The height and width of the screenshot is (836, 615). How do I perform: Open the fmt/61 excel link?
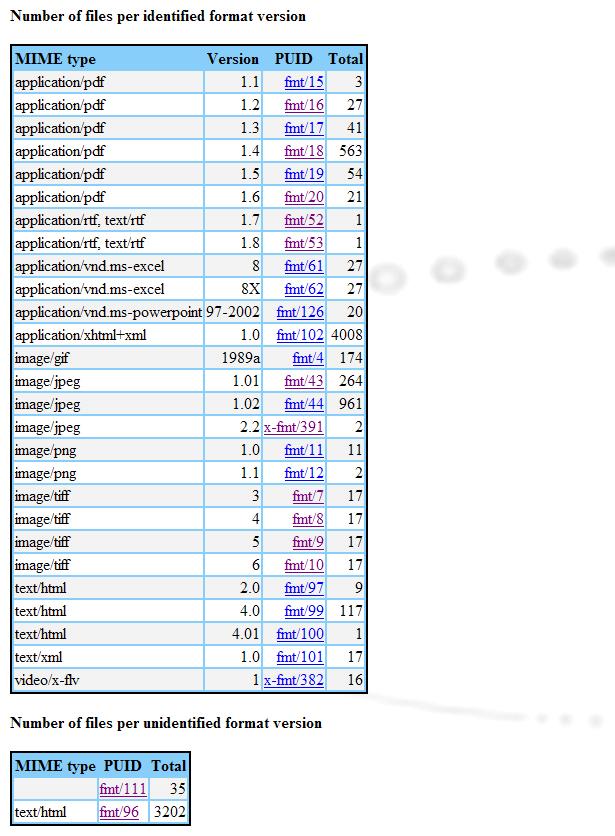[x=304, y=266]
